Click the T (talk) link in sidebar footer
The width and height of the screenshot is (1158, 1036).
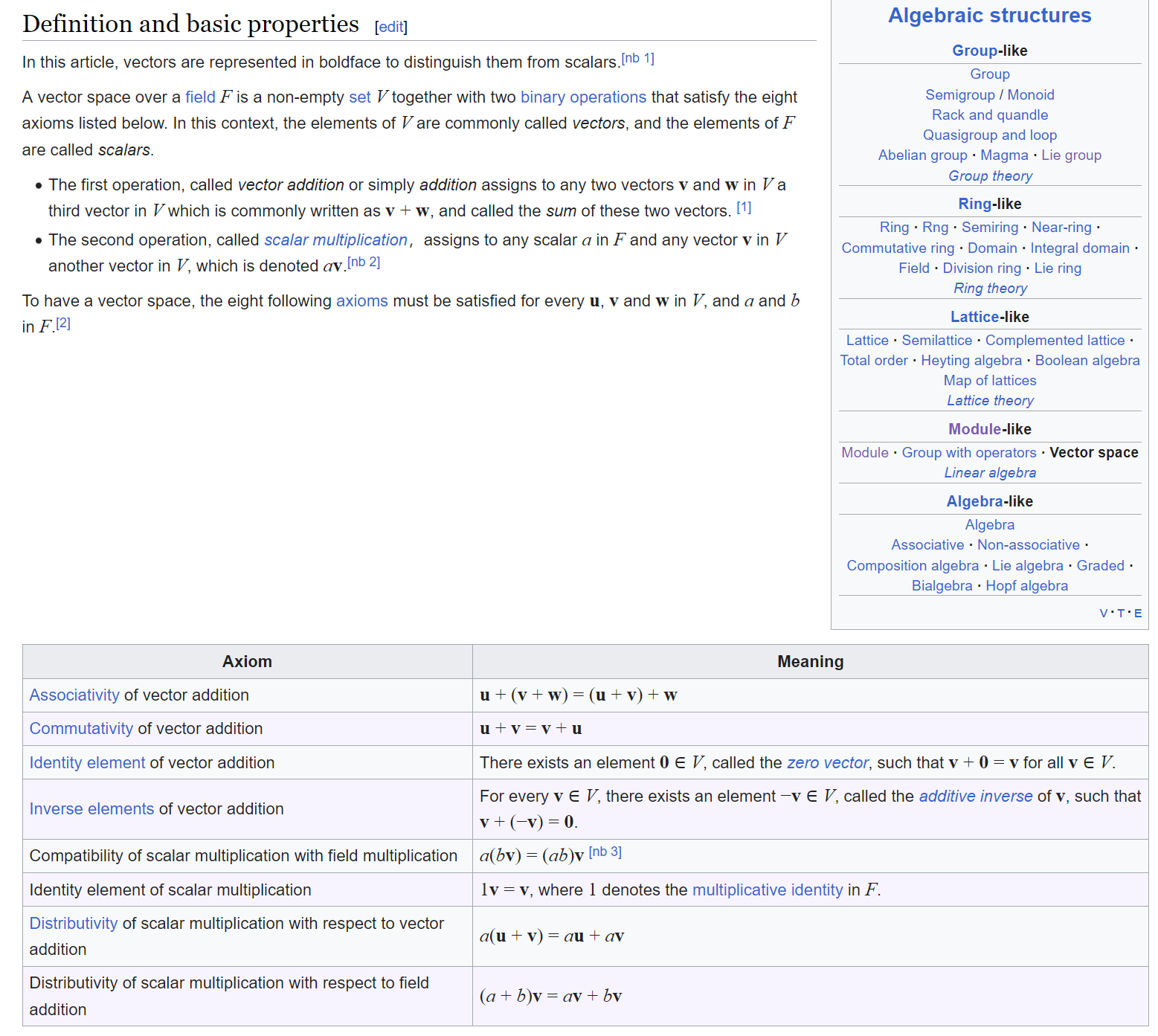1120,614
